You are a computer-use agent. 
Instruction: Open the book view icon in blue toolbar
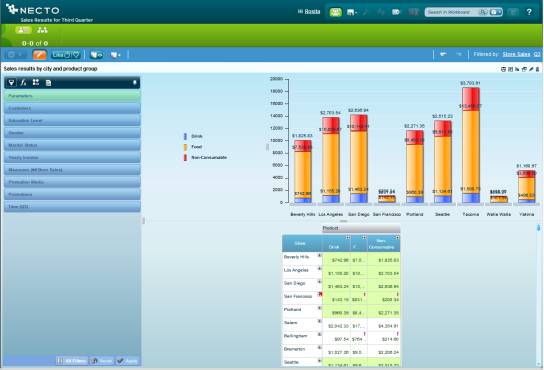point(96,55)
